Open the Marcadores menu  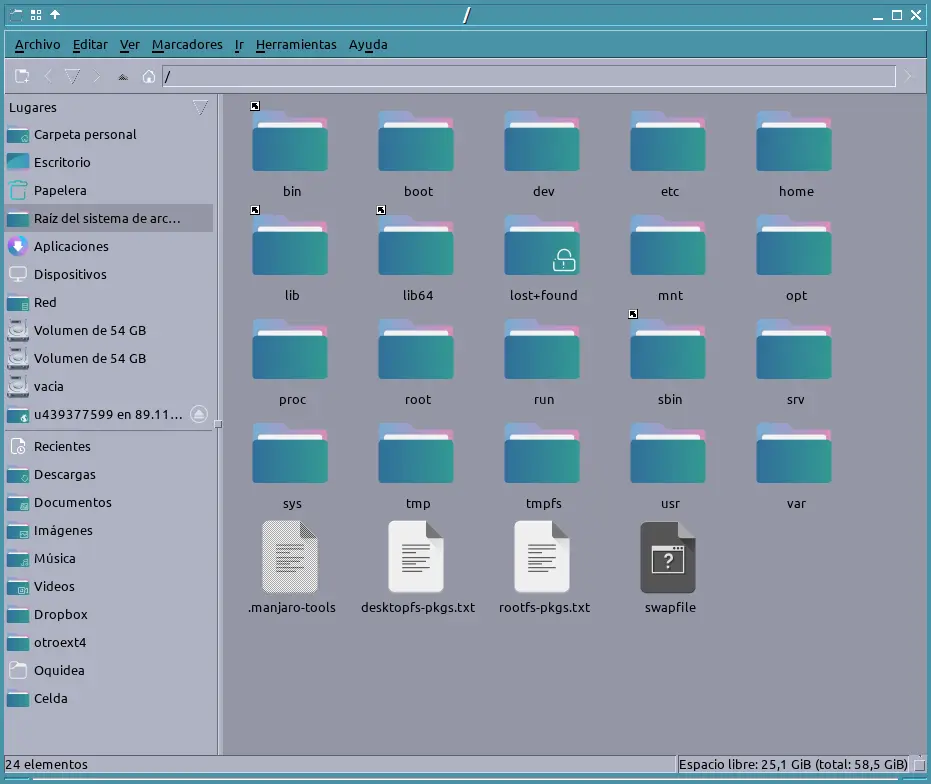click(x=187, y=45)
